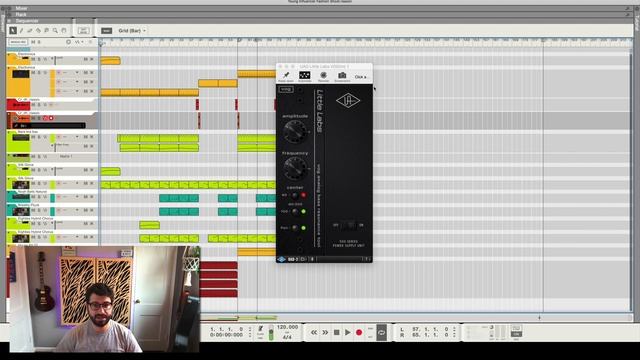Click the webcam video overlay
This screenshot has height=360, width=640.
[104, 299]
